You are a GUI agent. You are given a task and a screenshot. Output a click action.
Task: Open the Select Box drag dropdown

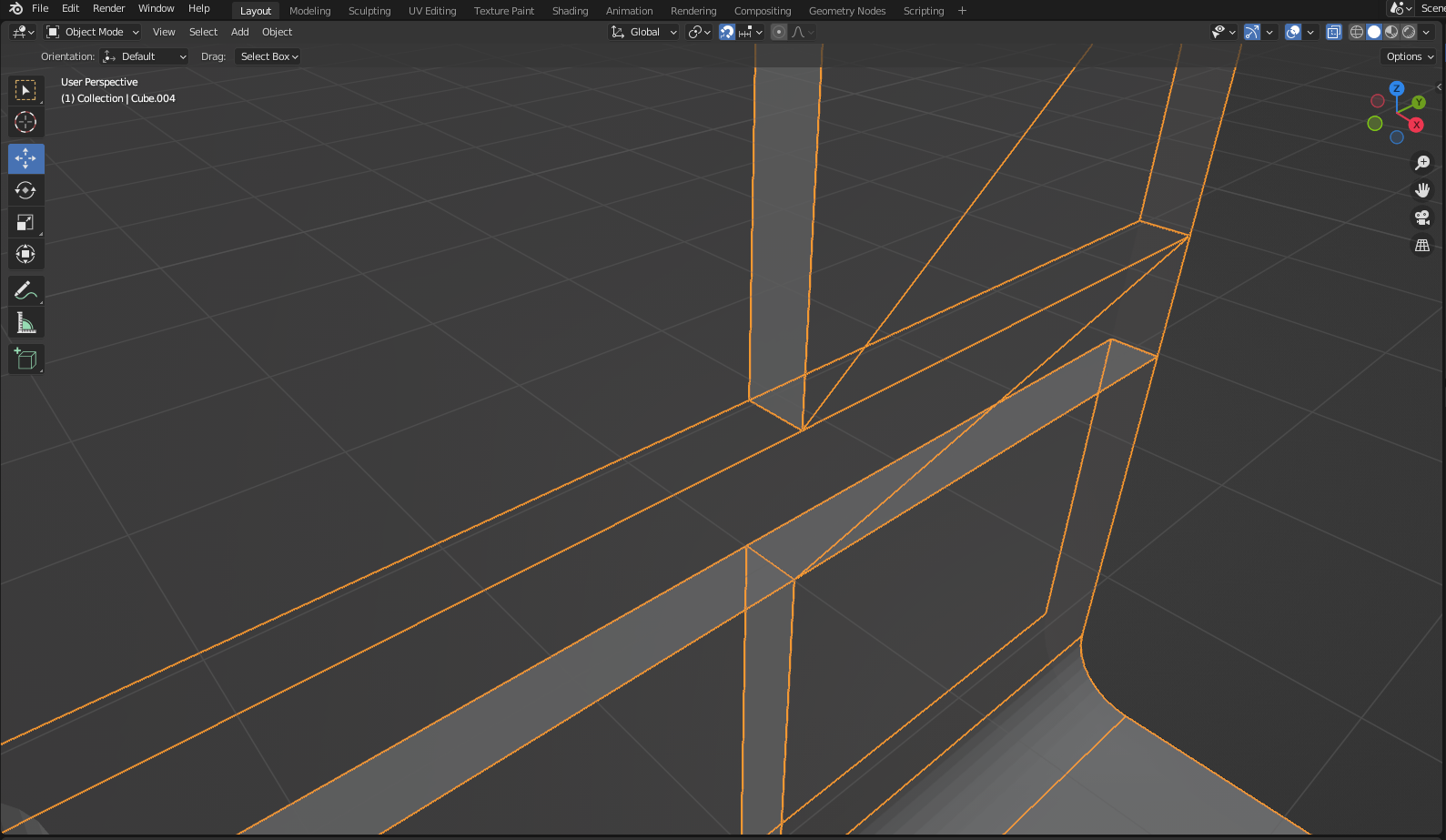[268, 56]
